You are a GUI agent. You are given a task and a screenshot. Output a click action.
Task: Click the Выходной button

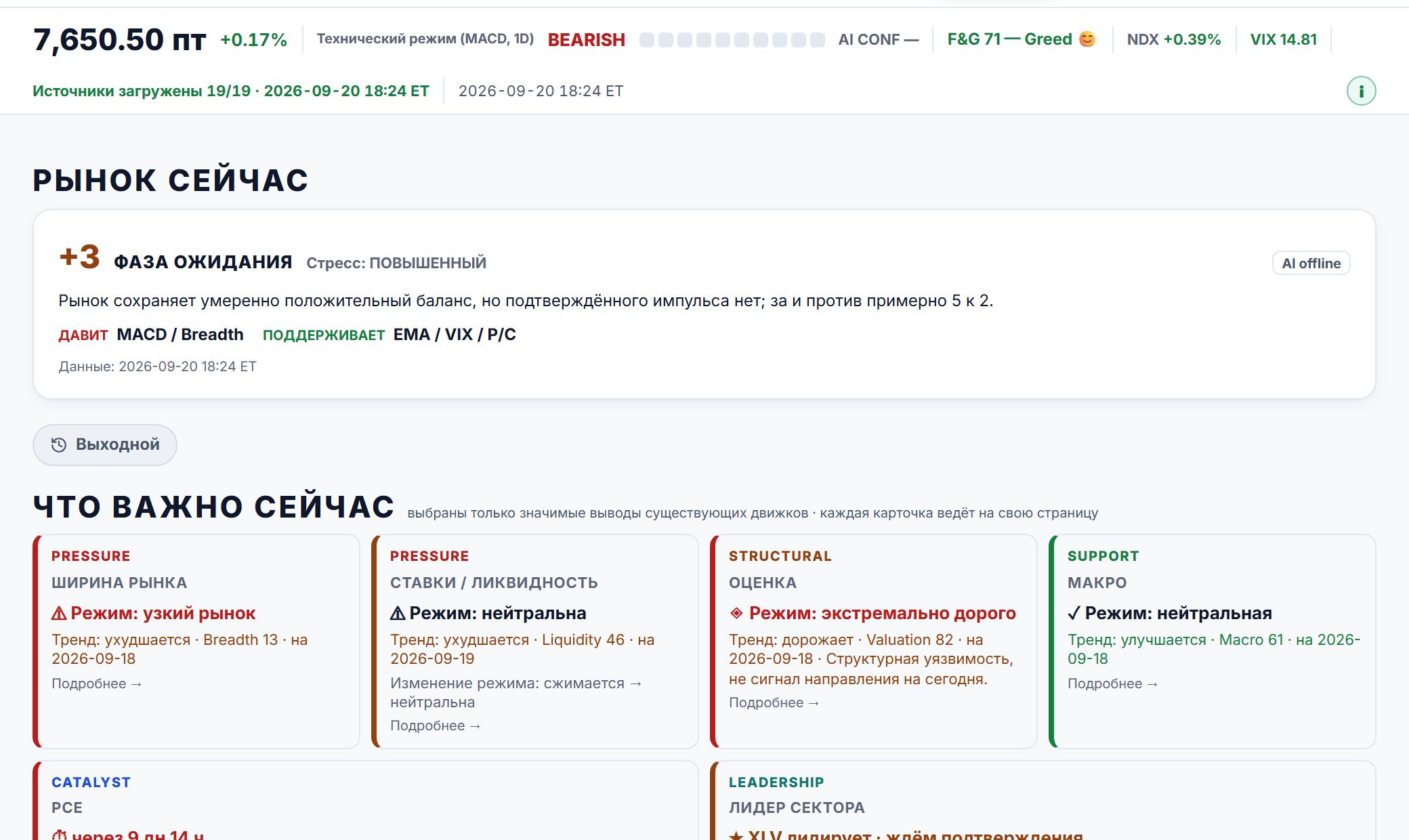pos(105,444)
